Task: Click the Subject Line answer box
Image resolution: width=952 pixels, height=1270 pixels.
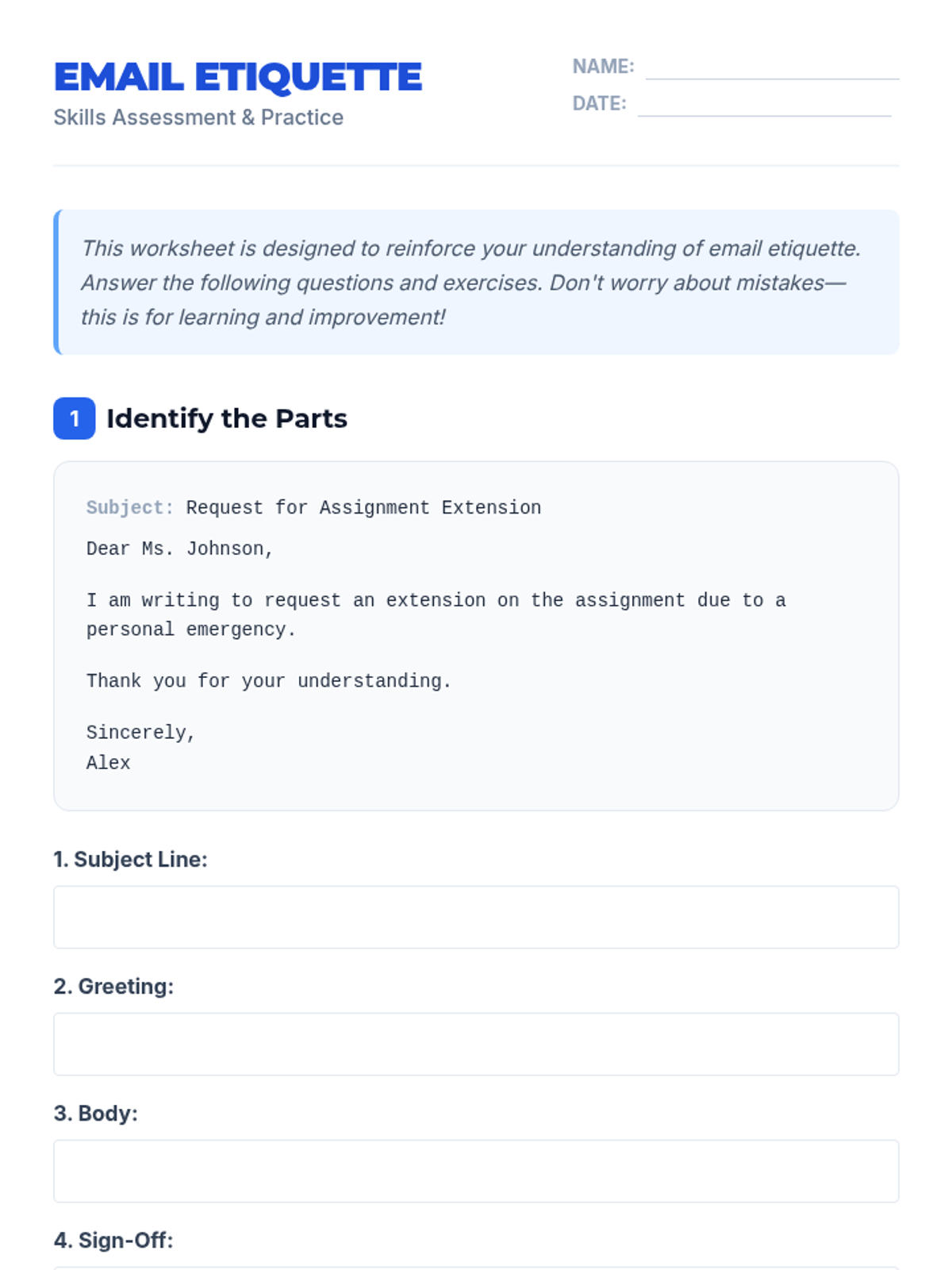Action: click(476, 917)
